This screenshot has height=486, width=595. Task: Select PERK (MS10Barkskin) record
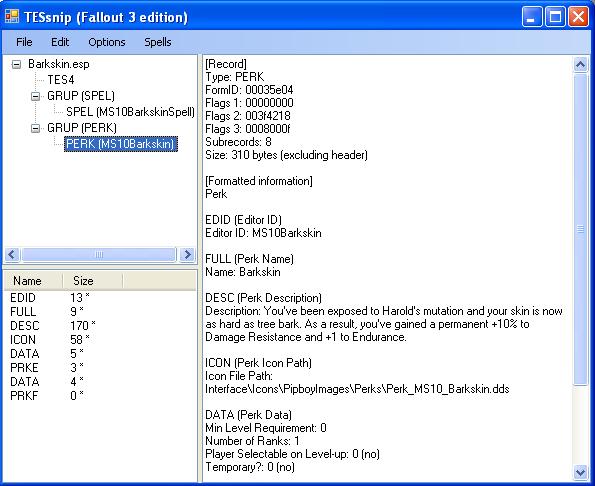pos(121,144)
